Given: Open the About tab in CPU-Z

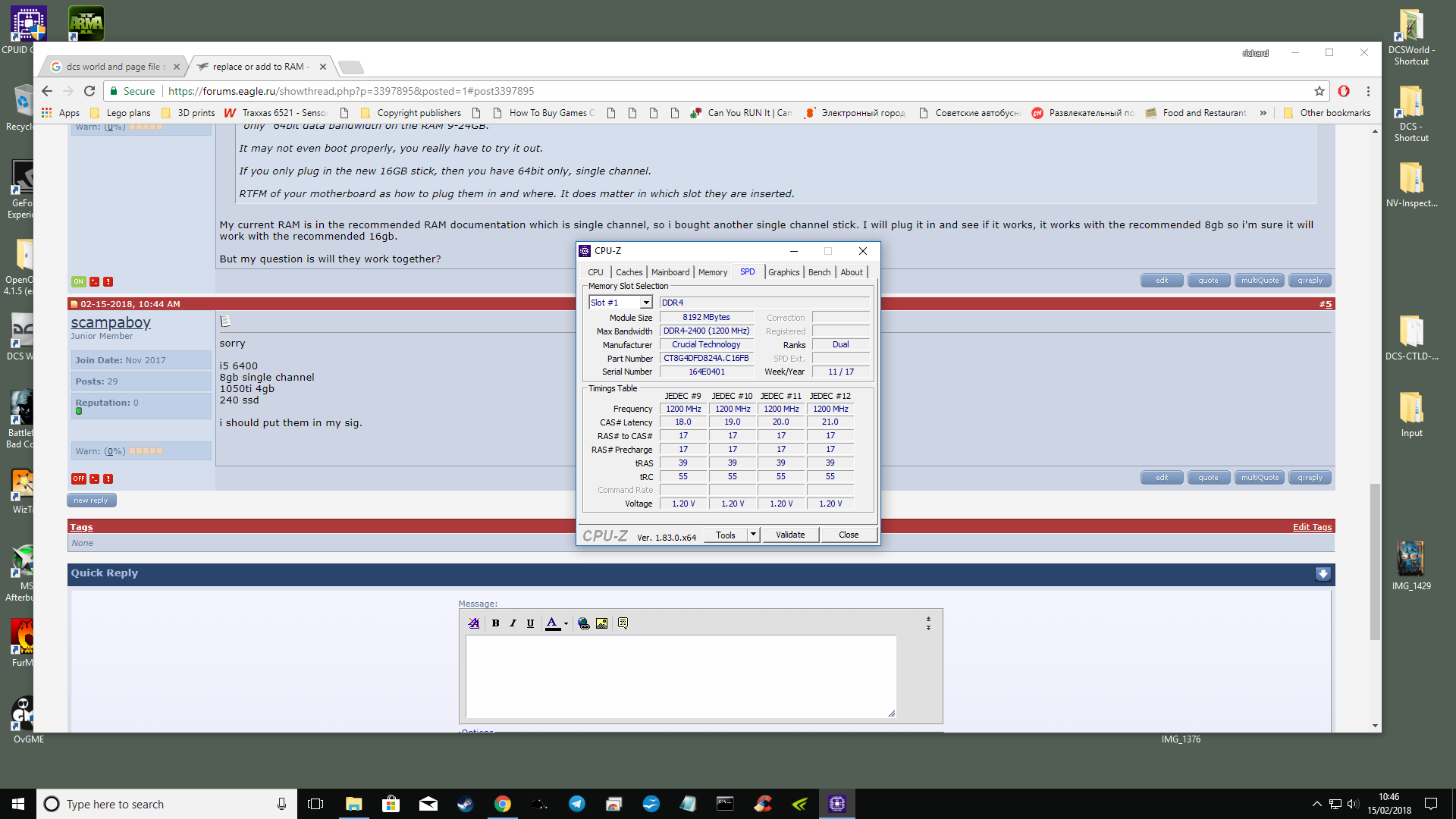Looking at the screenshot, I should tap(852, 272).
